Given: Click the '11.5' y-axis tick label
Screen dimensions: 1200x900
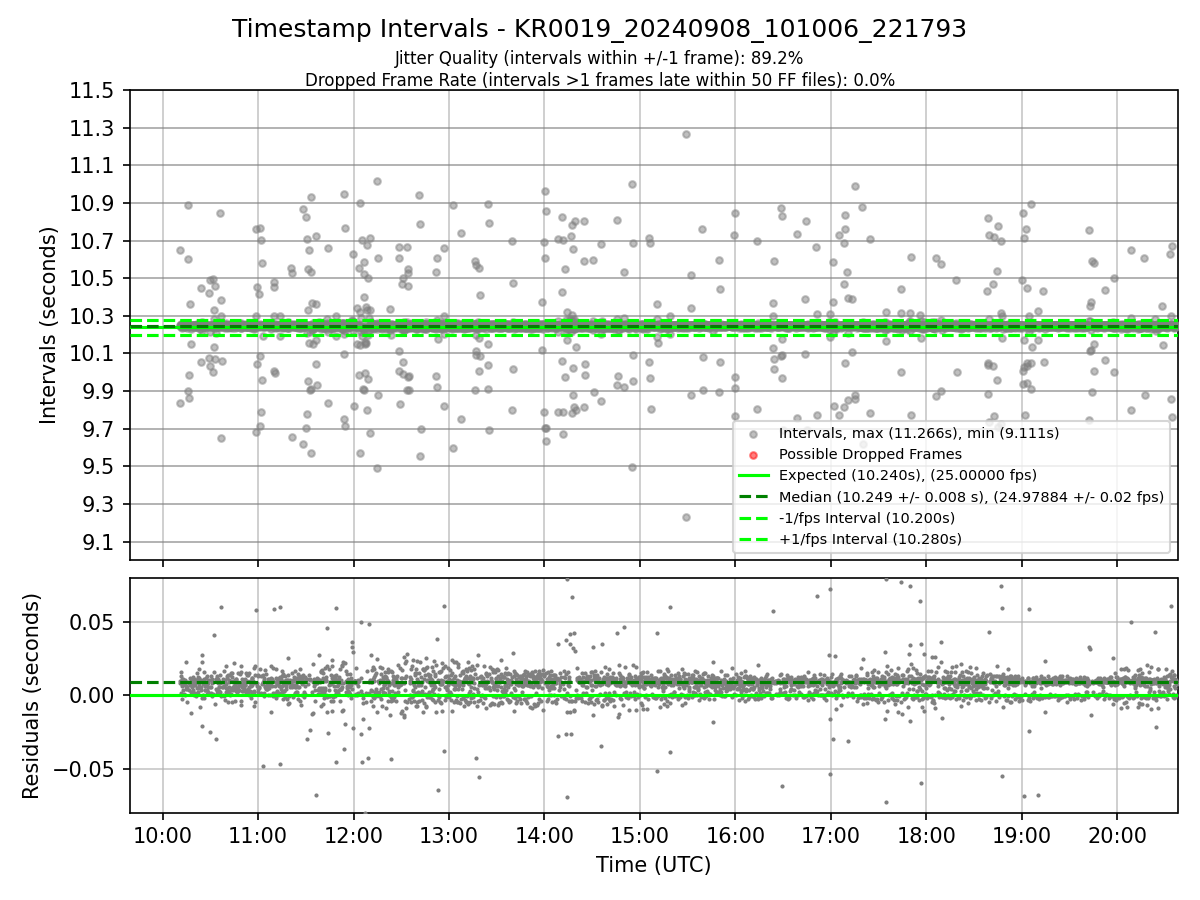Looking at the screenshot, I should [x=93, y=91].
